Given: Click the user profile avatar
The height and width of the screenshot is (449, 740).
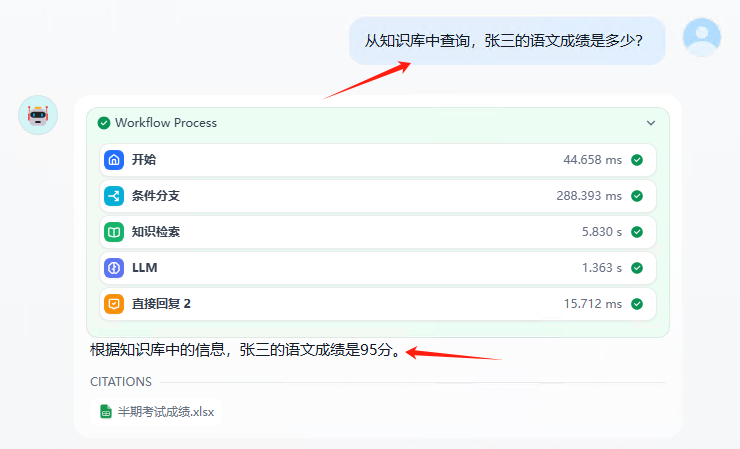Looking at the screenshot, I should 701,37.
